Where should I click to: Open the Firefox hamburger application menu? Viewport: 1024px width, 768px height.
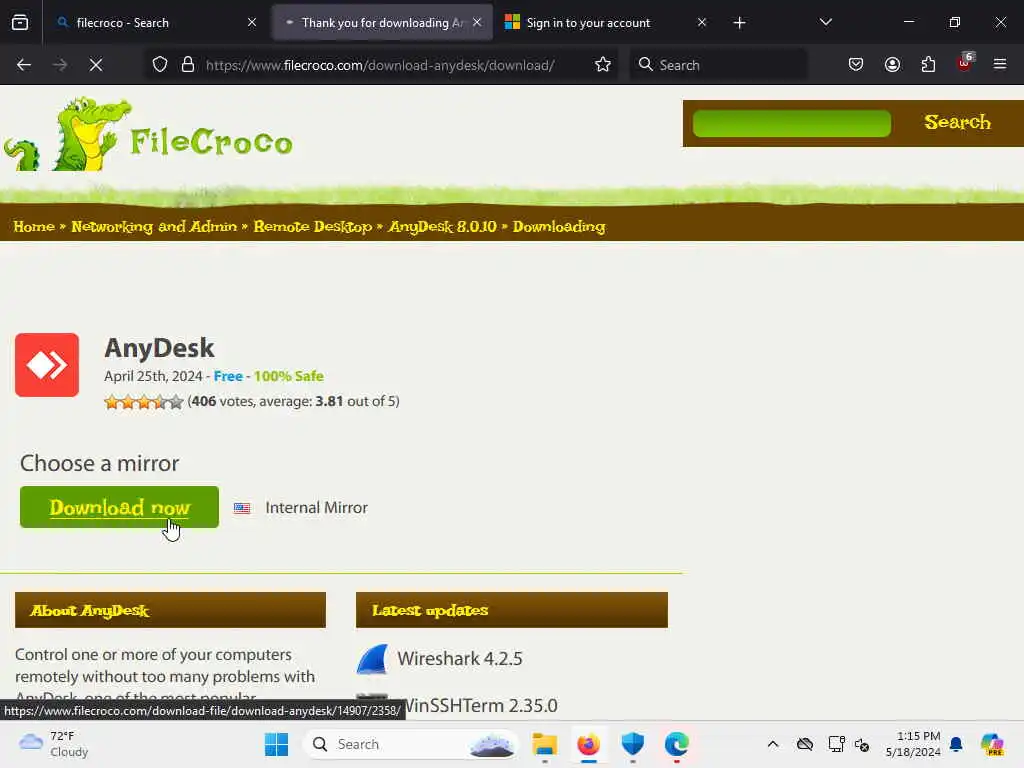pyautogui.click(x=1000, y=64)
